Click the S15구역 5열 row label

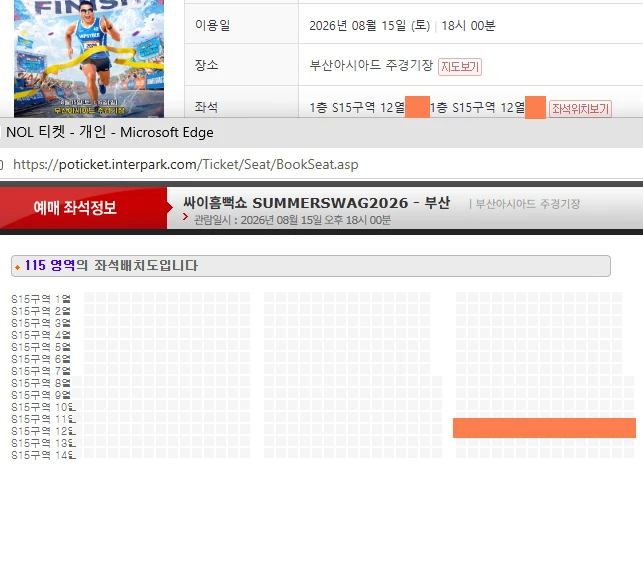[41, 347]
